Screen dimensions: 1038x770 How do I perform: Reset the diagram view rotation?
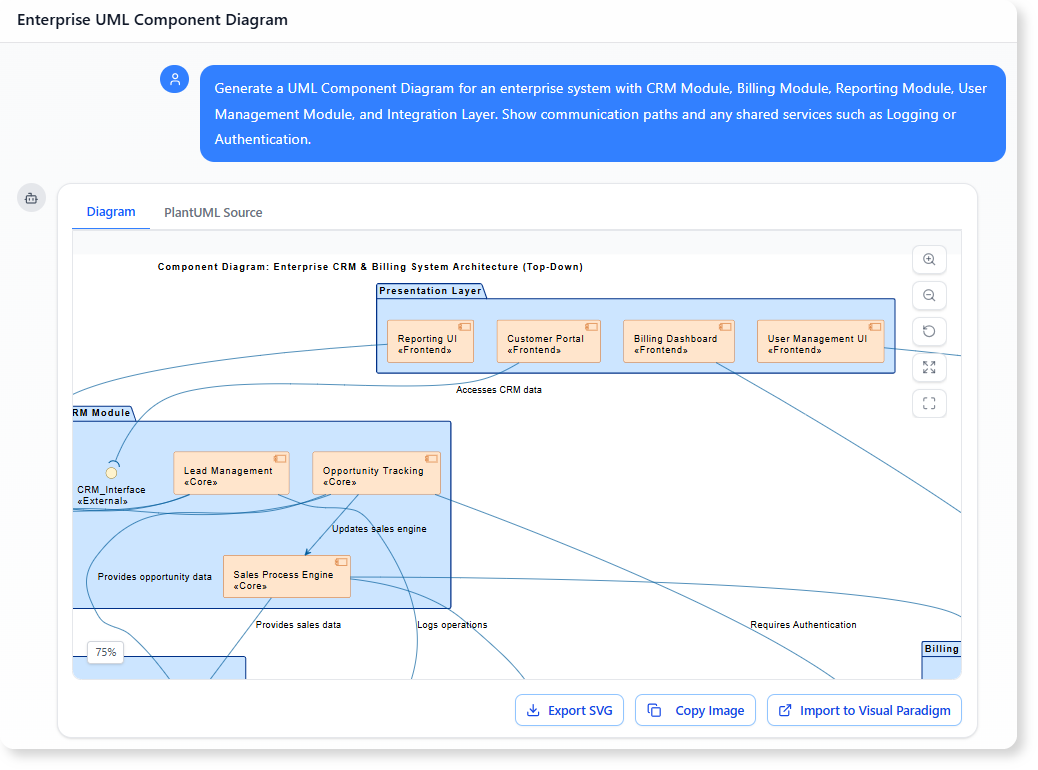[929, 331]
